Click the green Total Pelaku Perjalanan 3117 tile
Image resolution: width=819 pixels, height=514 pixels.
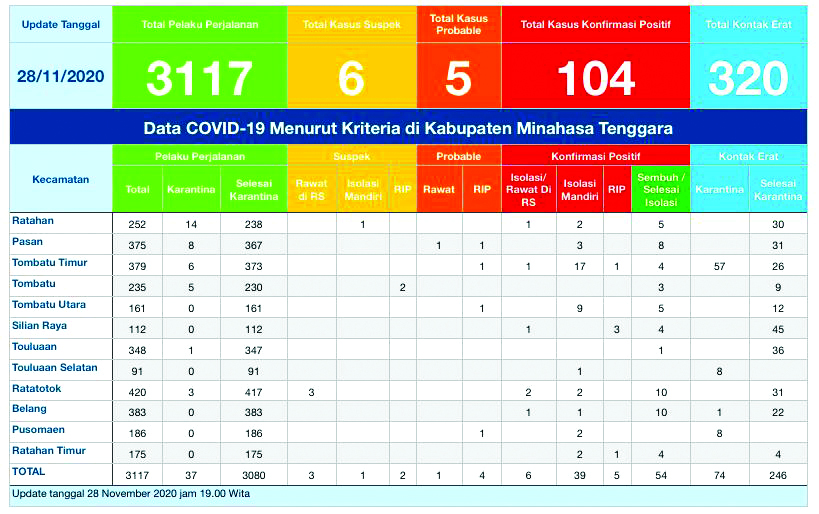pos(198,60)
